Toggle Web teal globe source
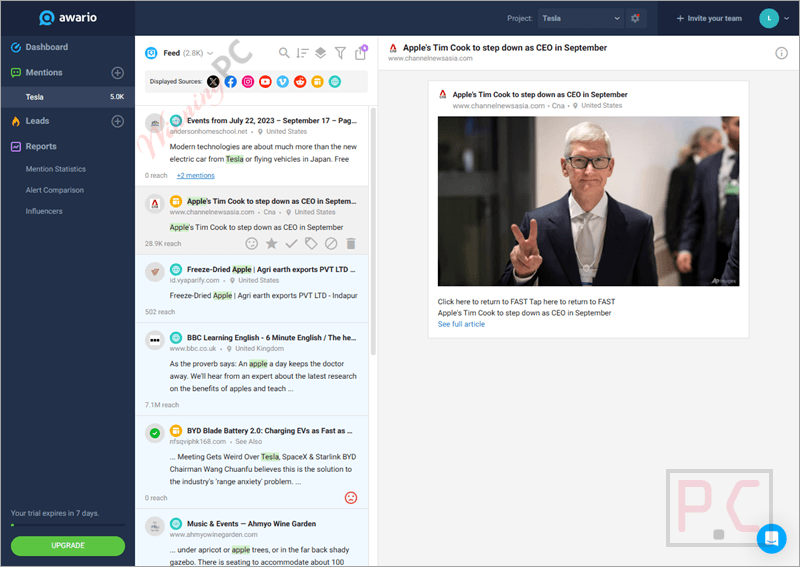This screenshot has height=567, width=800. pyautogui.click(x=335, y=82)
